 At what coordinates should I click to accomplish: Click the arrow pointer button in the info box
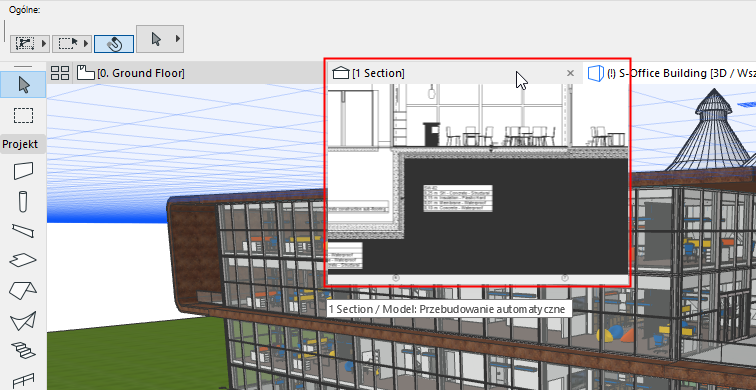click(x=156, y=39)
